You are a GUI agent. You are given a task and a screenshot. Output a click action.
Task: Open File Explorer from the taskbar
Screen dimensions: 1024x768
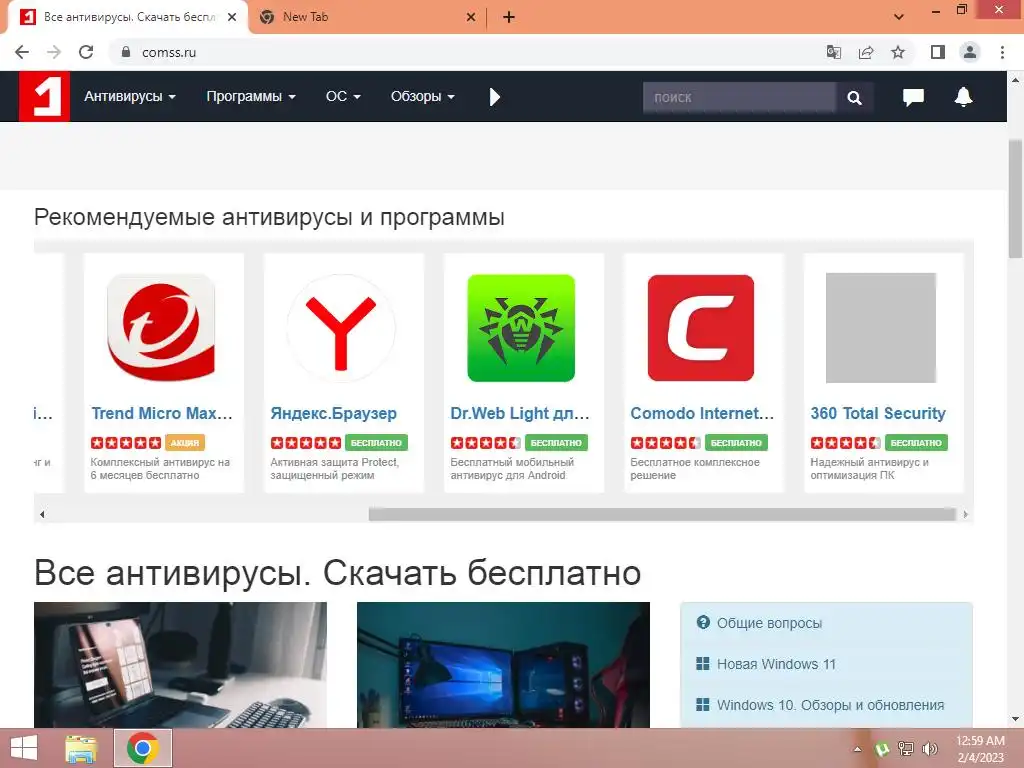pos(82,748)
